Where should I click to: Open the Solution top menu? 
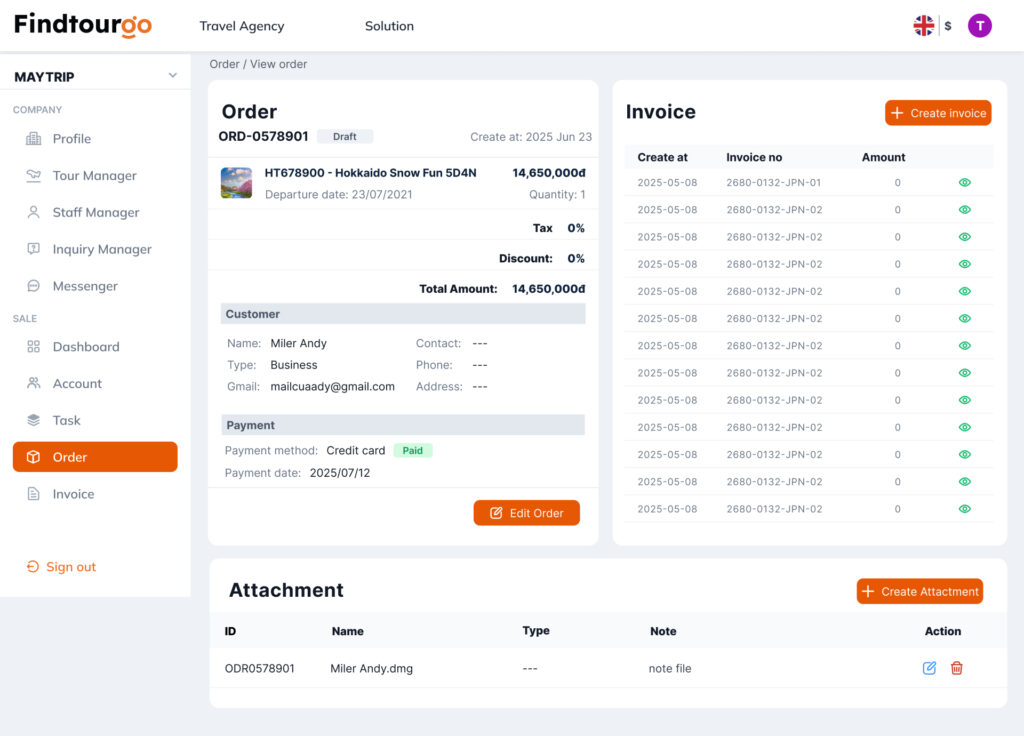coord(389,26)
